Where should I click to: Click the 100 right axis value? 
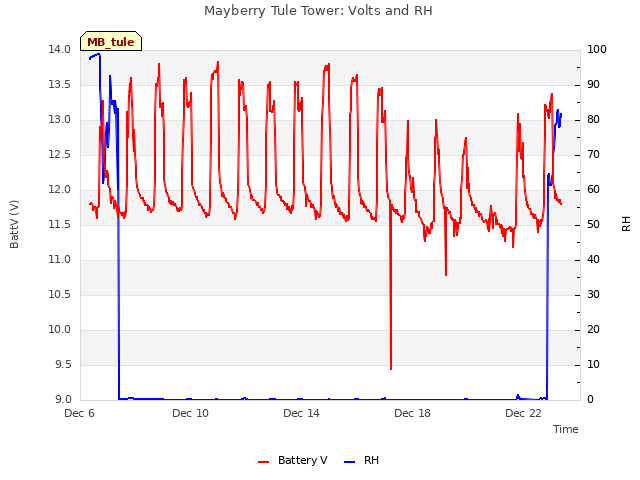(x=597, y=49)
